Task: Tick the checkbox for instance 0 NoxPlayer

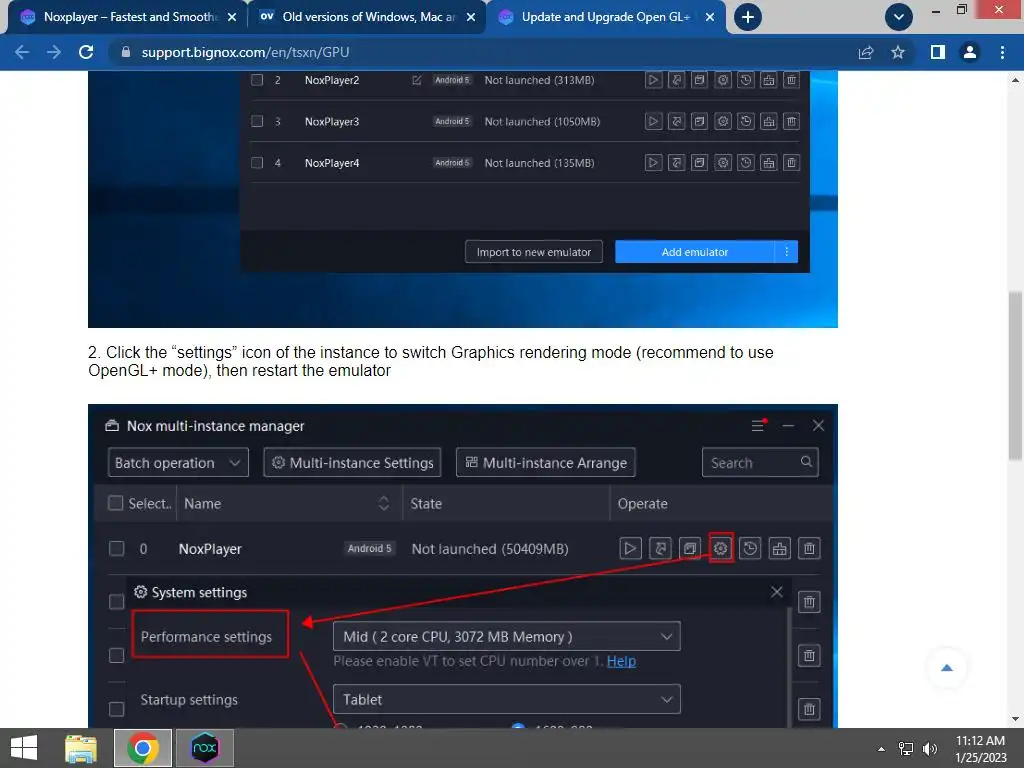Action: [x=117, y=549]
